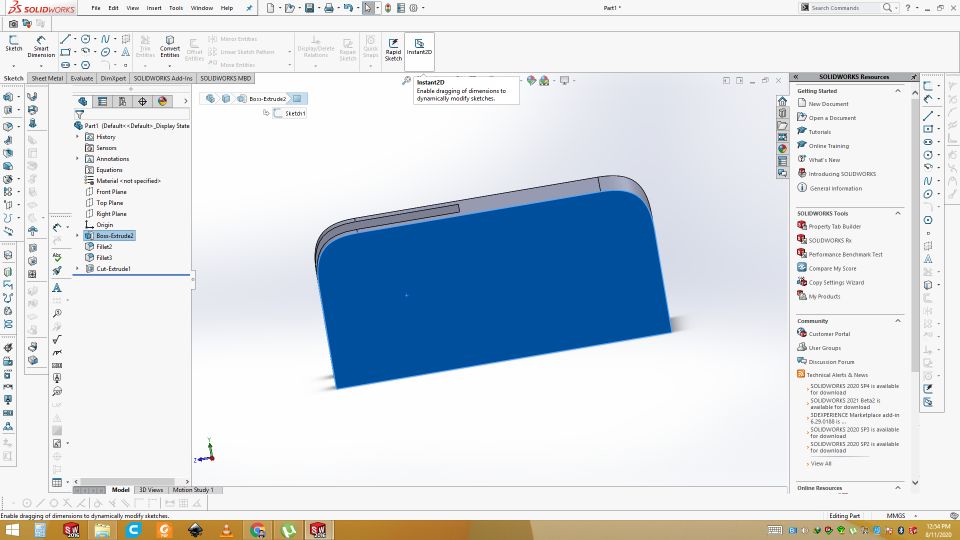960x540 pixels.
Task: Click the feature tree filter funnel icon
Action: [x=79, y=114]
